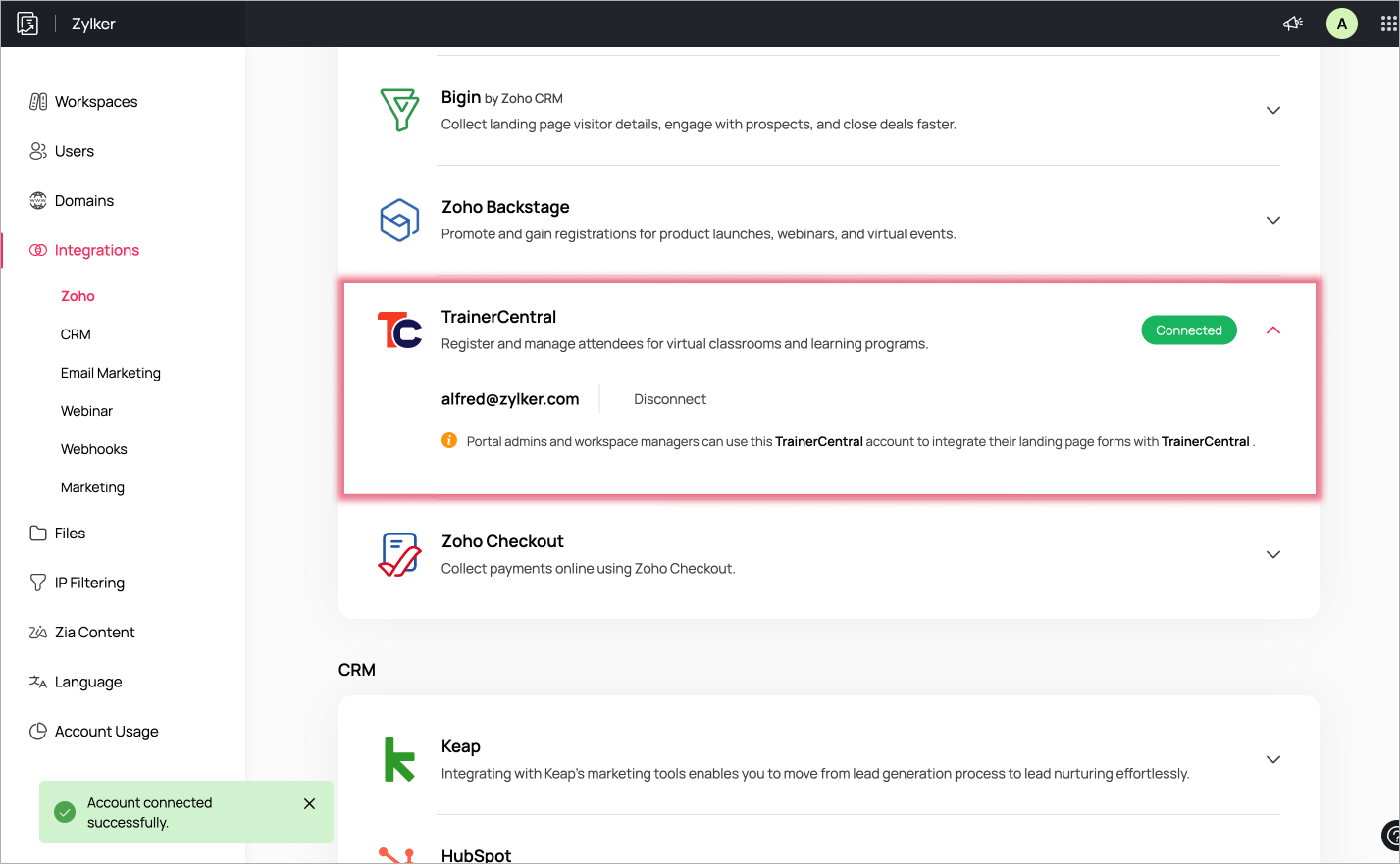Click the Zoho Backstage title
Viewport: 1400px width, 864px height.
coord(505,207)
